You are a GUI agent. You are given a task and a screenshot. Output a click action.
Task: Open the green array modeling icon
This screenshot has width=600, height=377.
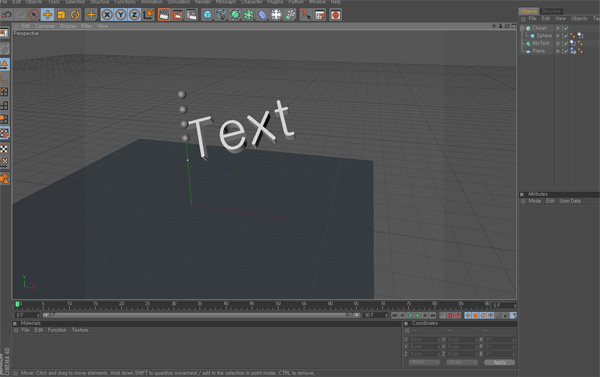click(x=249, y=15)
